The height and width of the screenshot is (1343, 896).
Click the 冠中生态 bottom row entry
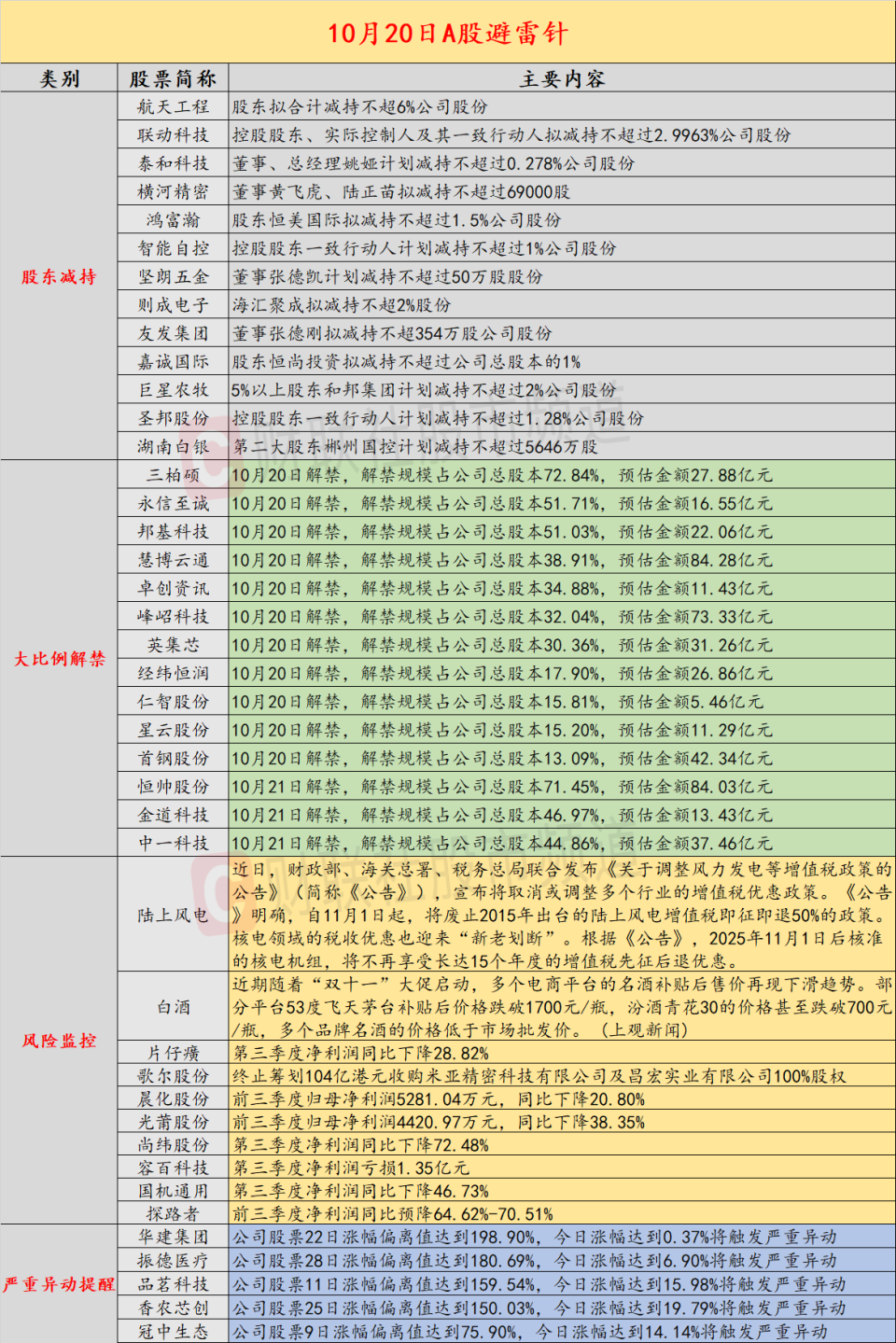(x=173, y=1330)
